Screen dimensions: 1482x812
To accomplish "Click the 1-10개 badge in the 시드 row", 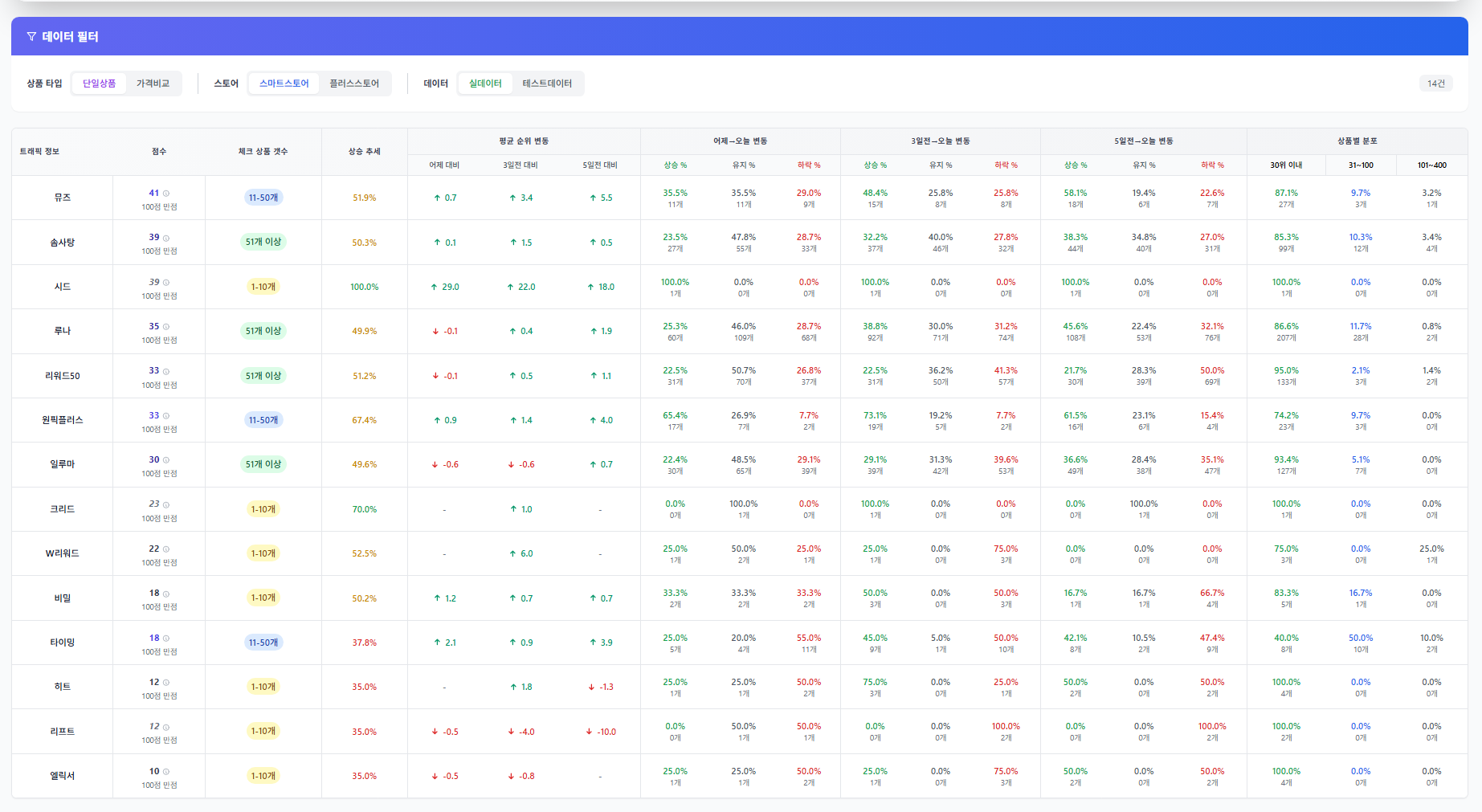I will (x=263, y=287).
